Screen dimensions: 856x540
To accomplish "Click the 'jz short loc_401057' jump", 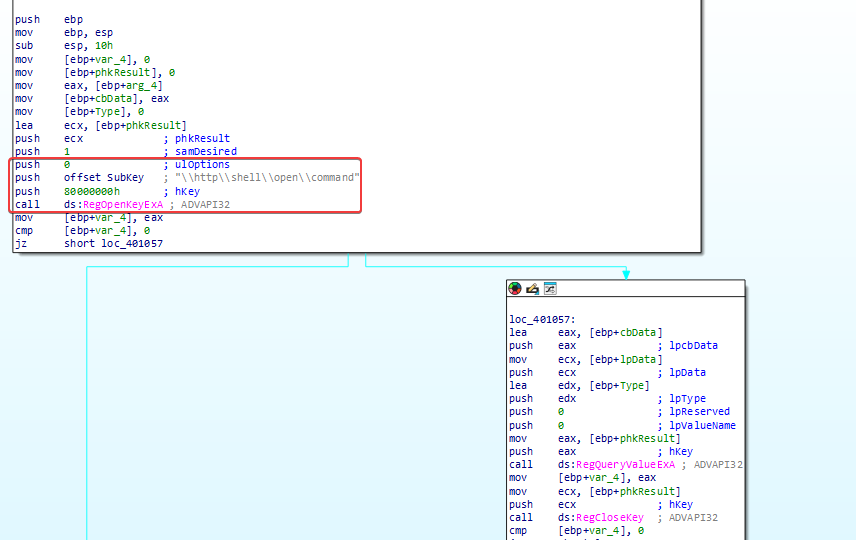I will click(x=89, y=244).
